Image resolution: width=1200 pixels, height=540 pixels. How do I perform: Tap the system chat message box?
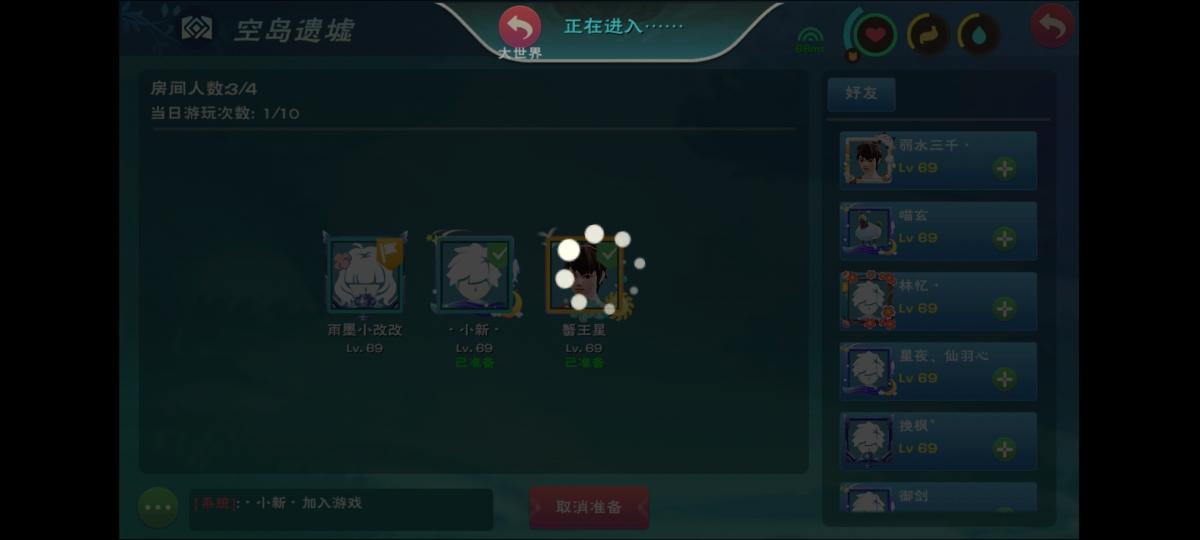(x=341, y=508)
